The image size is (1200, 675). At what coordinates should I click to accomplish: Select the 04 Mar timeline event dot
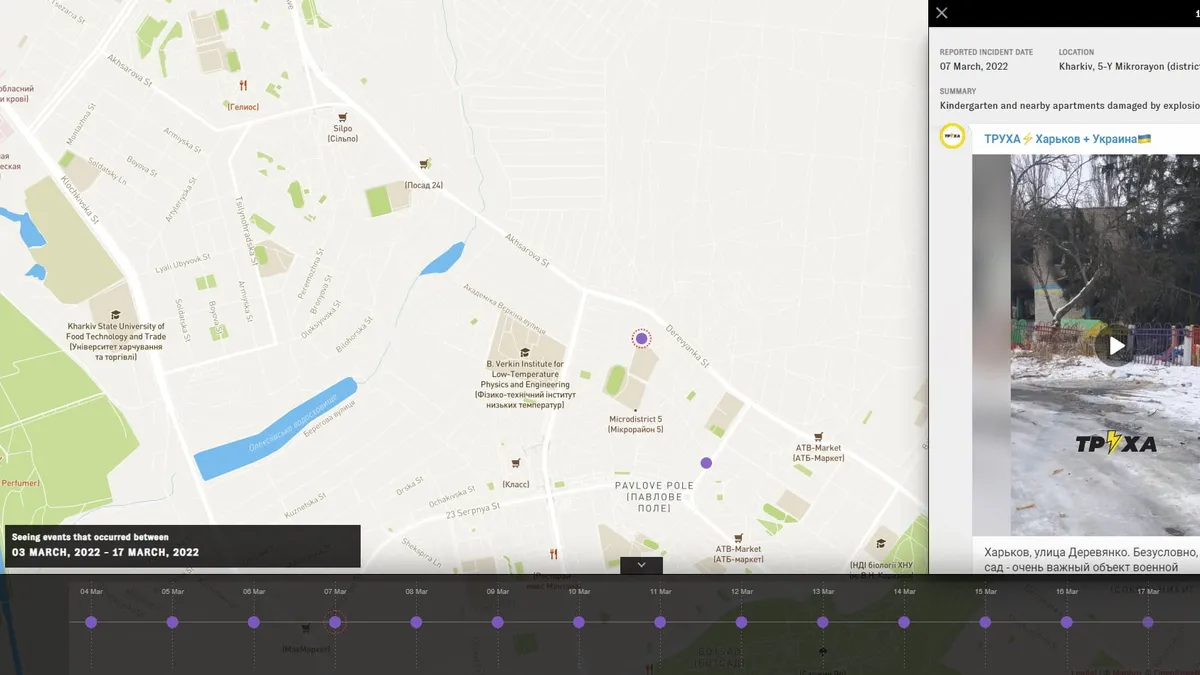click(x=91, y=622)
